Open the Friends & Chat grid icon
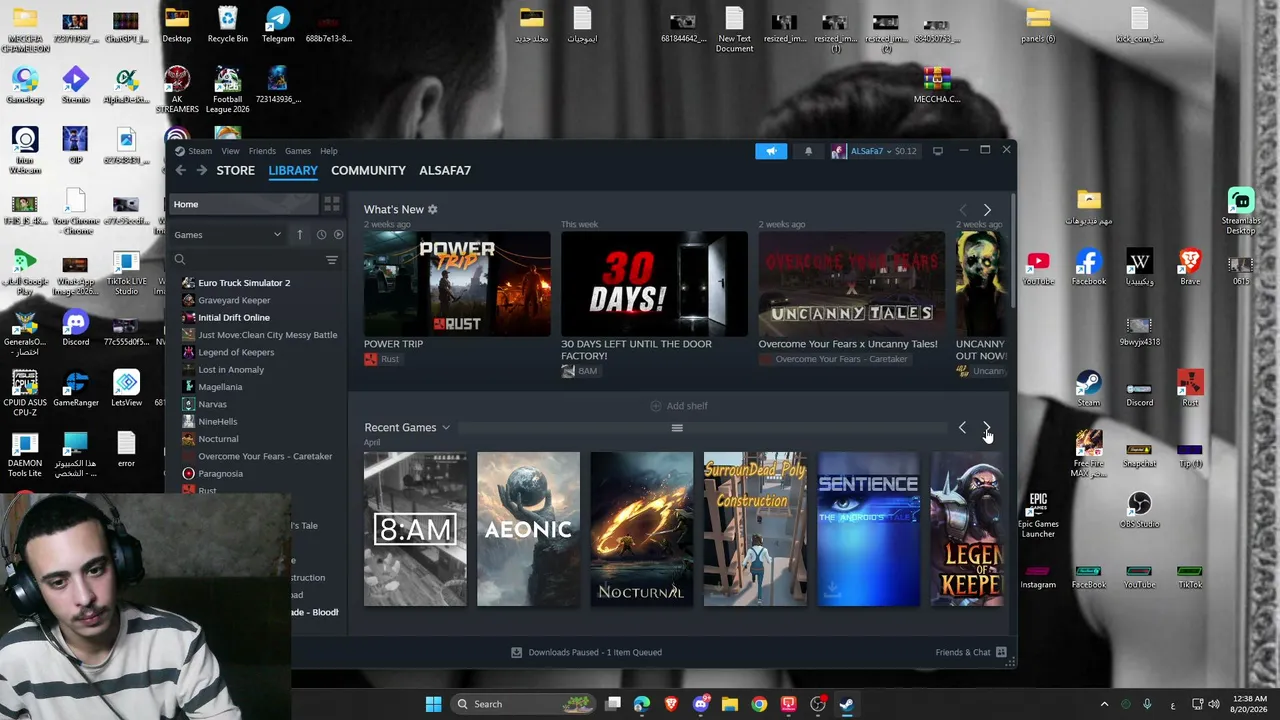This screenshot has width=1280, height=720. point(1001,652)
